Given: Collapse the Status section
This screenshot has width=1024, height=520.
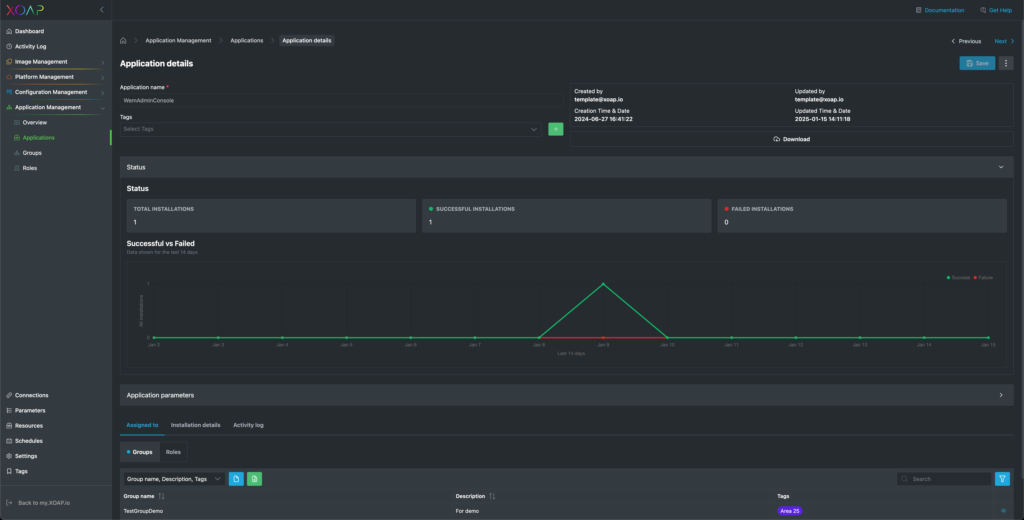Looking at the screenshot, I should click(x=1001, y=167).
